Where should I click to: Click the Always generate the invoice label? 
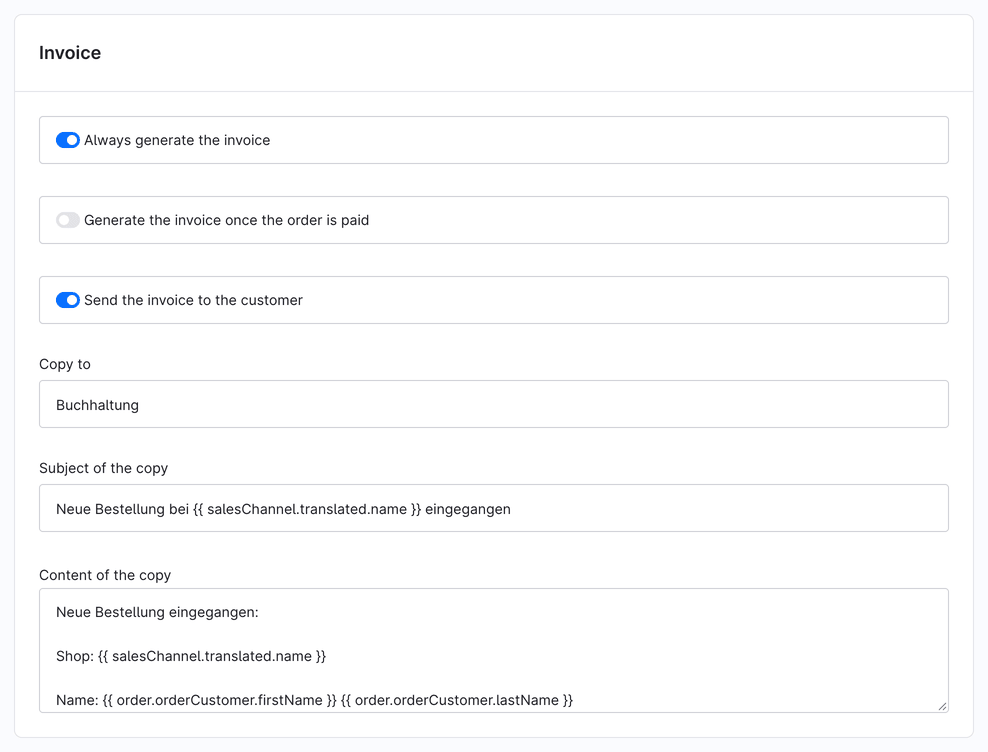click(x=177, y=140)
